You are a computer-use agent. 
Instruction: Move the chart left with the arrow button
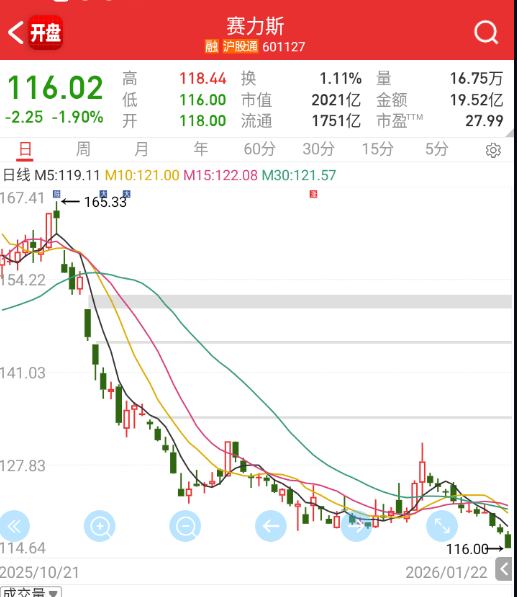(271, 526)
